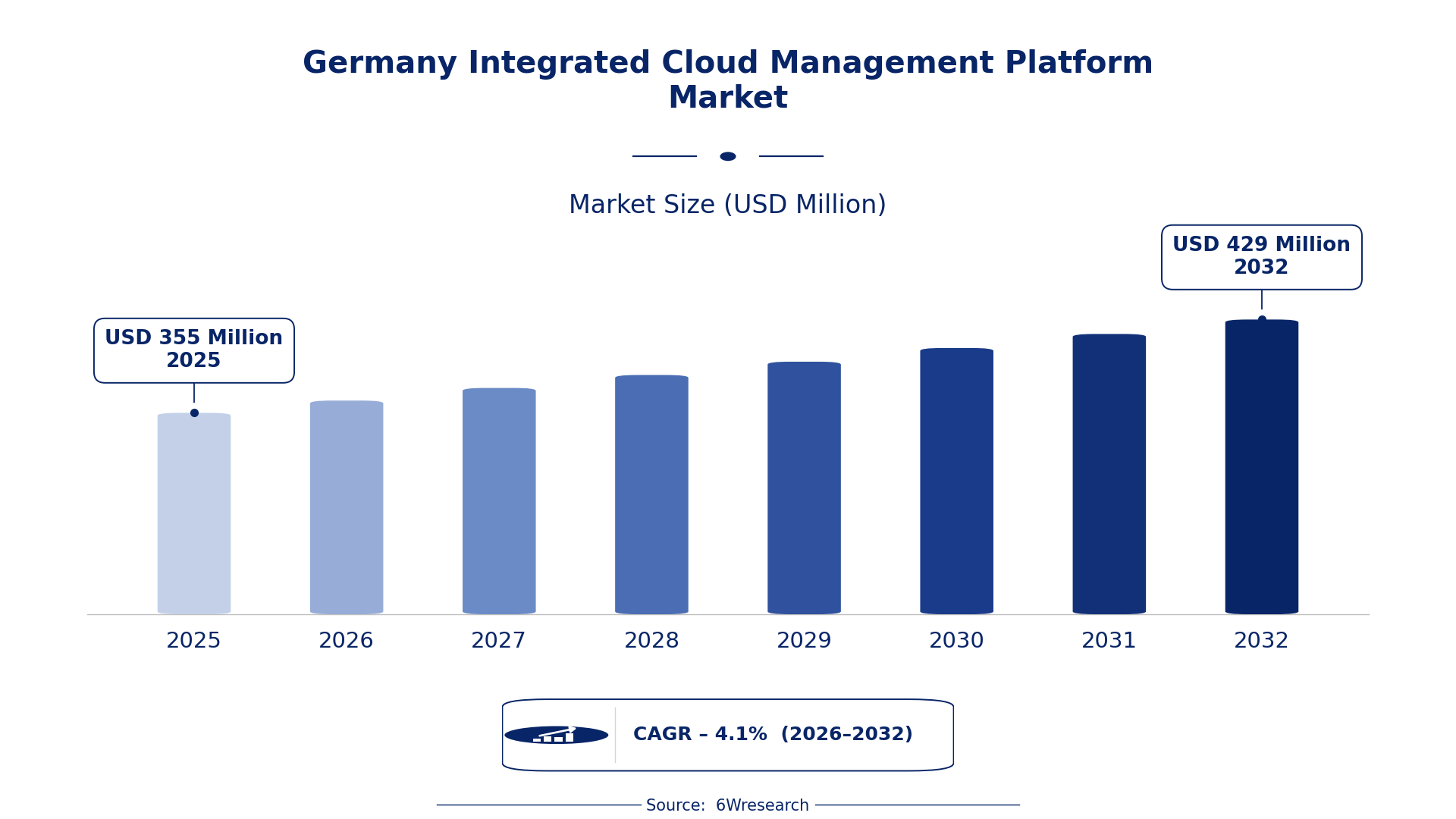Click the marker dot atop the 2025 bar
The height and width of the screenshot is (819, 1456).
click(194, 413)
